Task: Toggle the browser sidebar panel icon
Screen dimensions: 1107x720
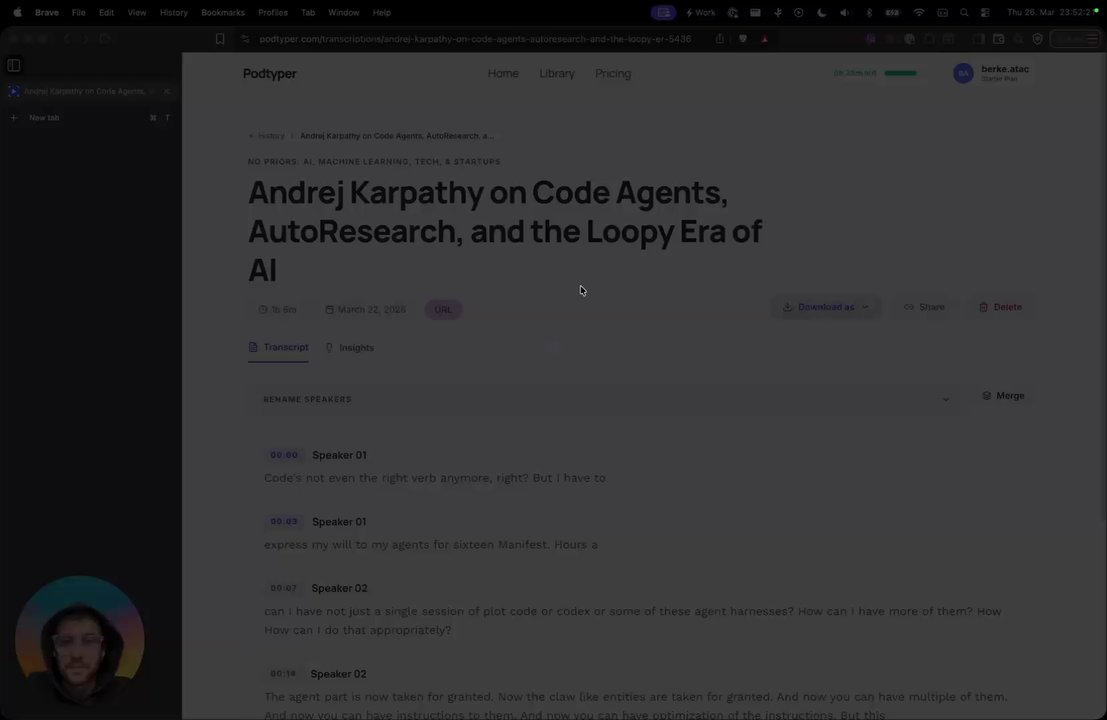Action: [x=13, y=65]
